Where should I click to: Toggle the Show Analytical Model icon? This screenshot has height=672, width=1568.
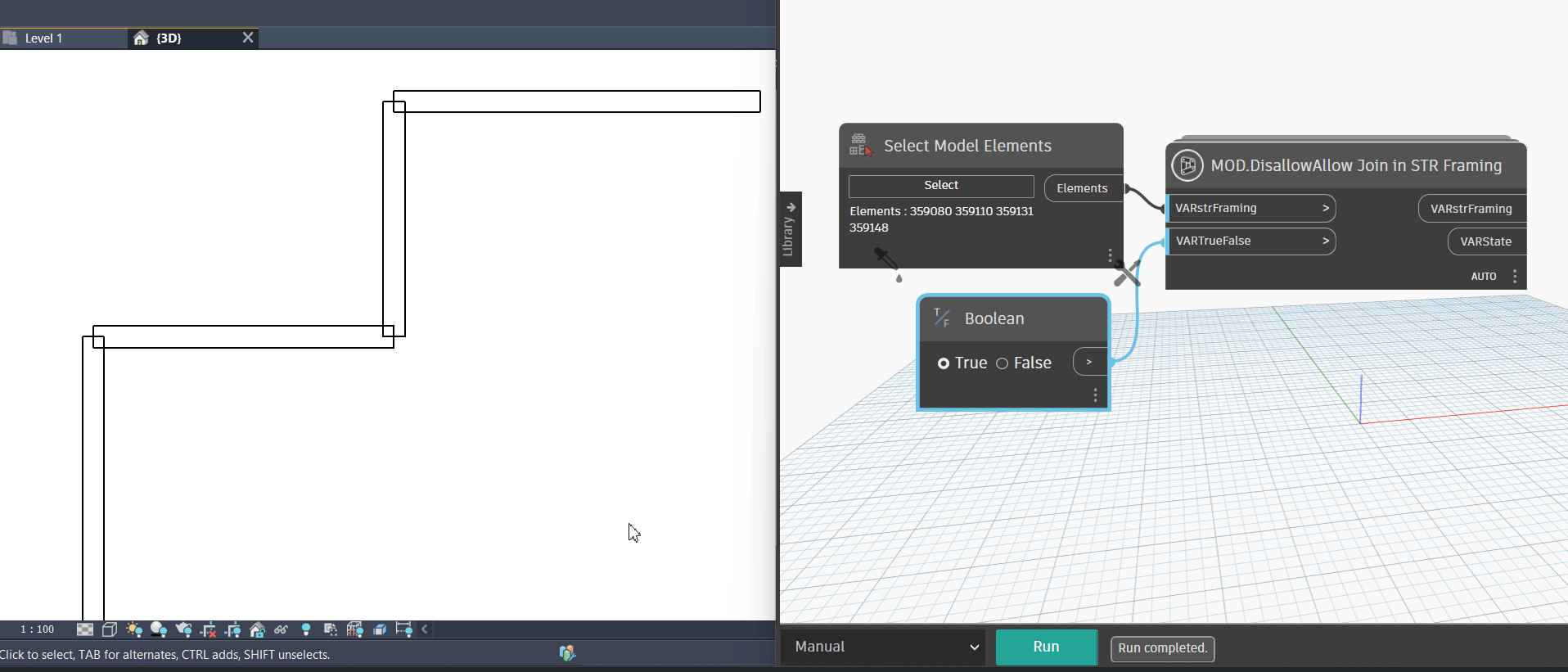point(355,629)
